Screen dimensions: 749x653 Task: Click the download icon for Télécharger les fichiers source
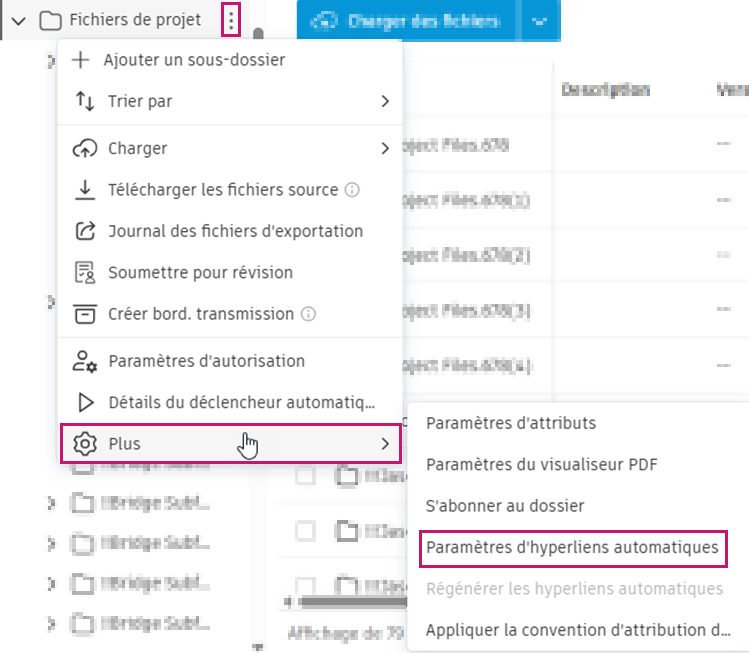point(85,189)
